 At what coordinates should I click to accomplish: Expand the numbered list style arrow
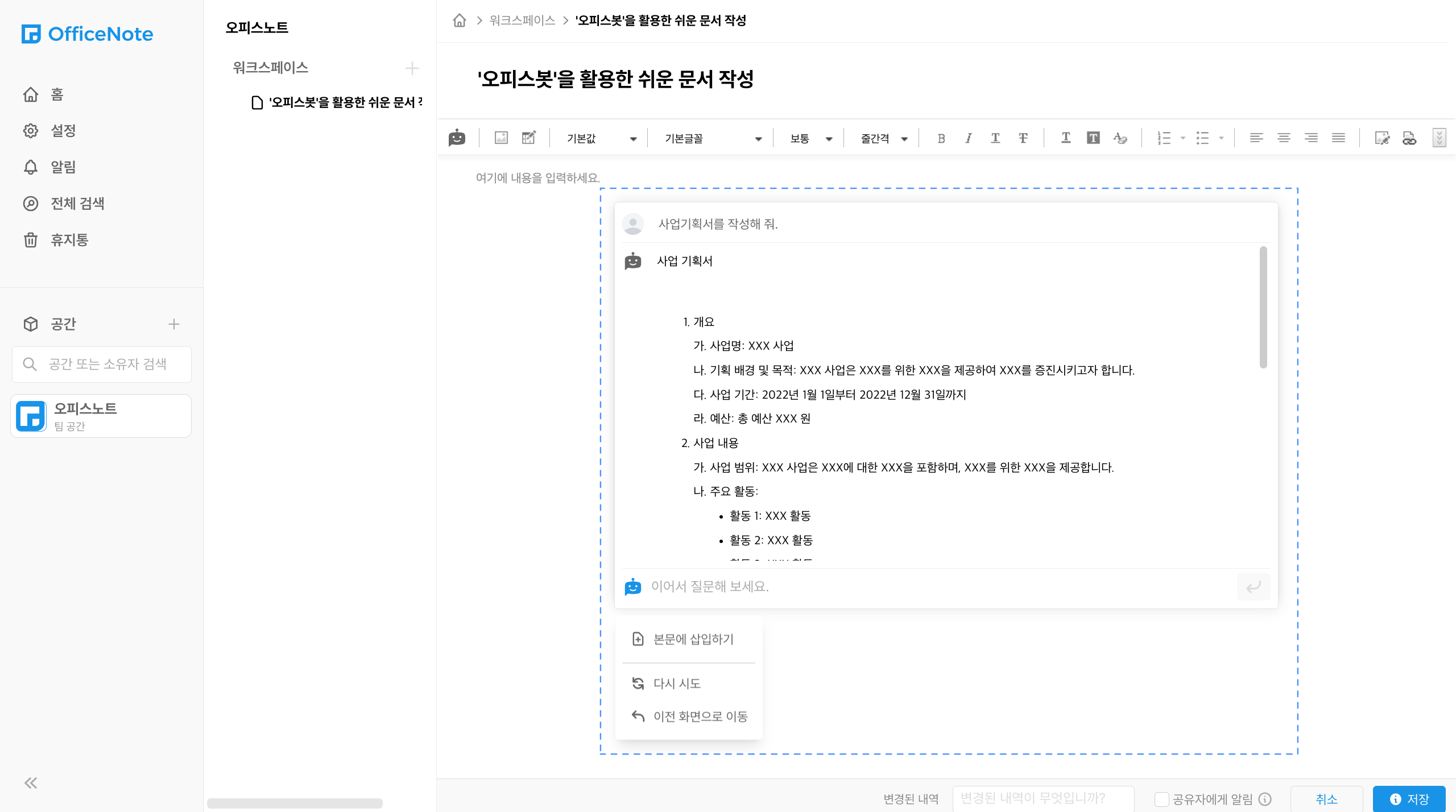(x=1183, y=138)
